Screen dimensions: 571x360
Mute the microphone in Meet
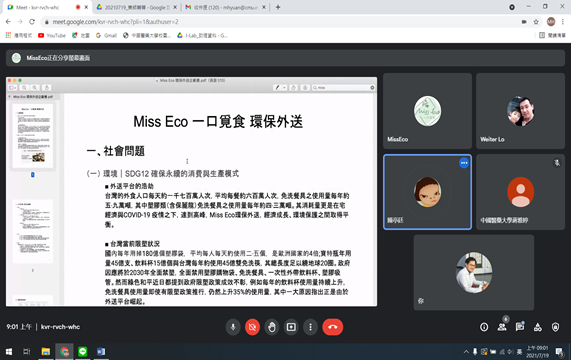coord(233,327)
